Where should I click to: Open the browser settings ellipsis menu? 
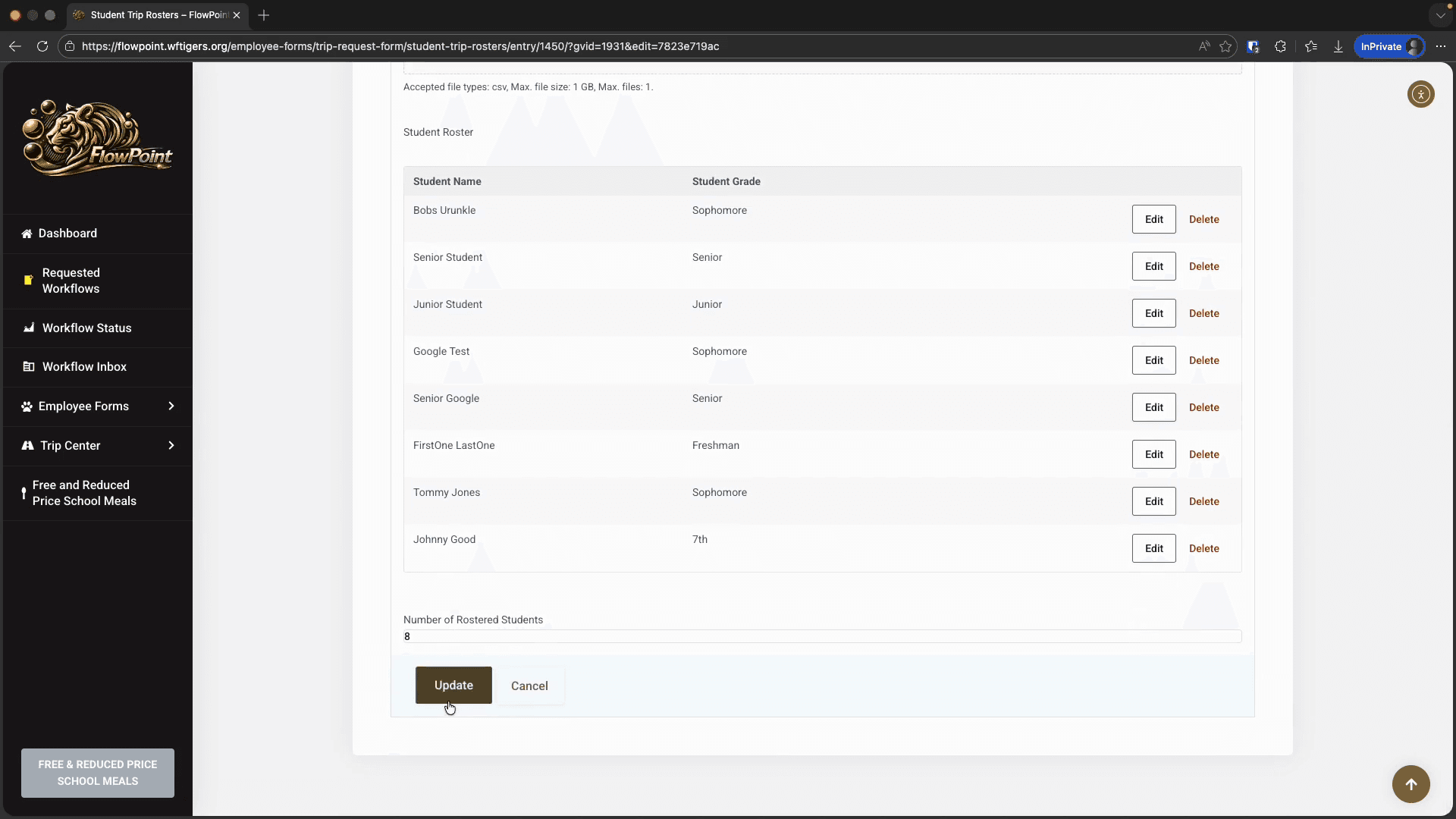[1441, 46]
